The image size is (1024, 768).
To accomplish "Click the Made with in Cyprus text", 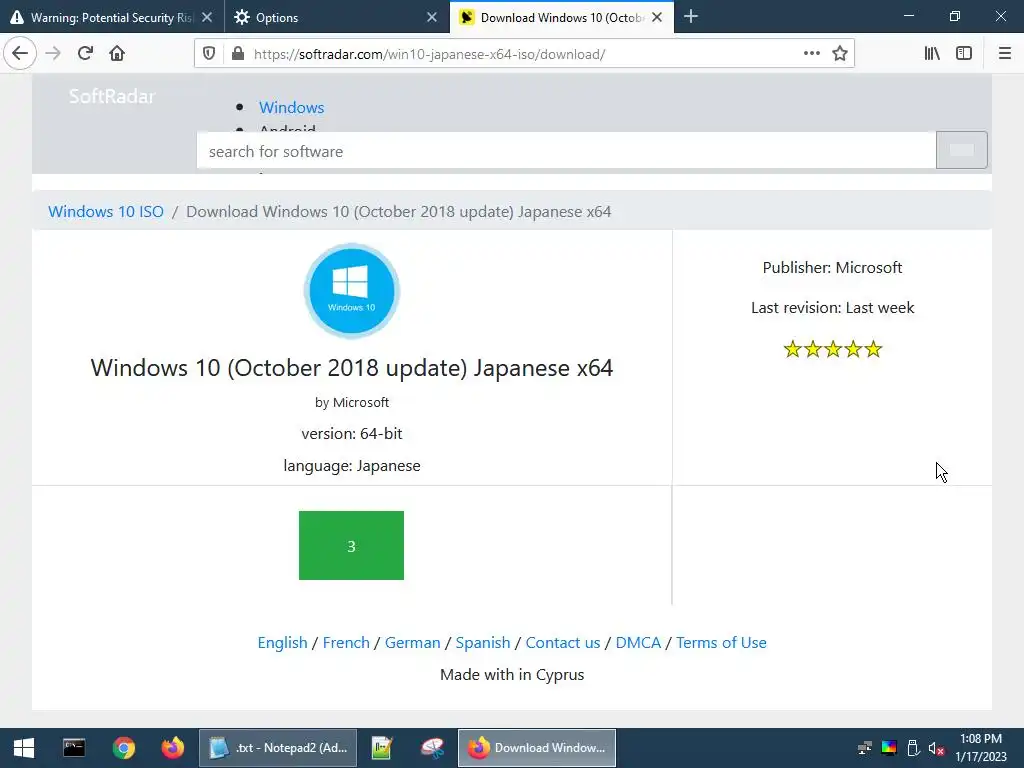I will [x=512, y=675].
